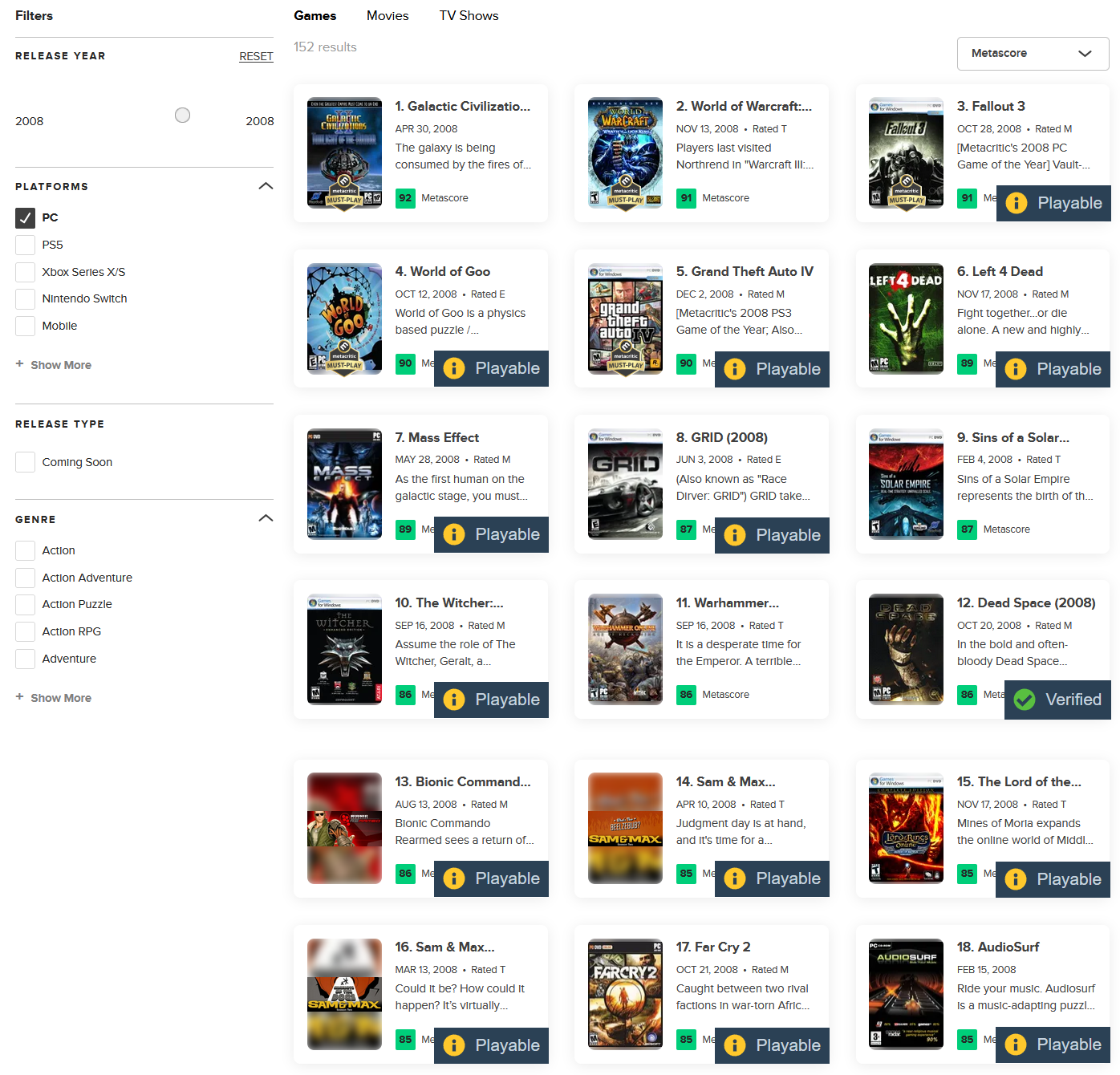Check the Action Puzzle genre checkbox
Screen dimensions: 1120x1075
25,604
